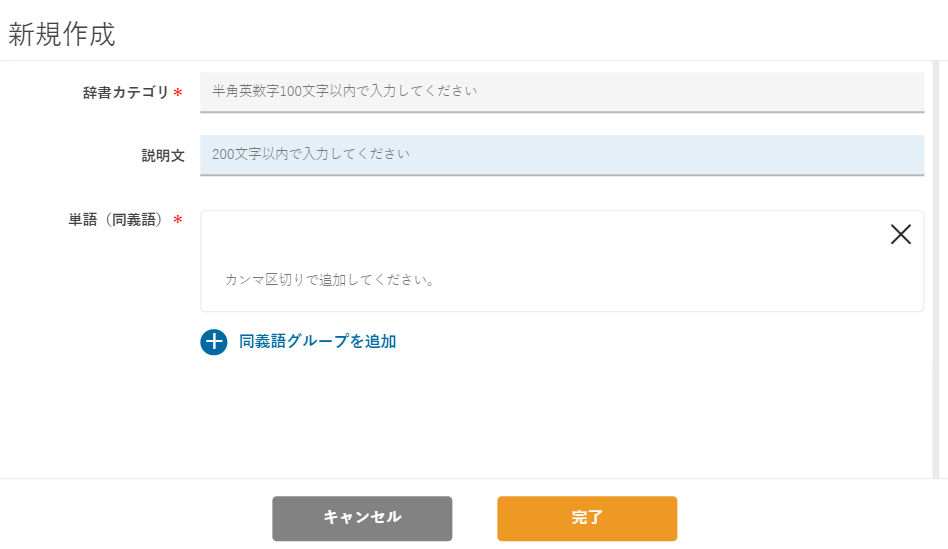Viewport: 948px width, 549px height.
Task: Click the blue plus circle icon
Action: (x=213, y=342)
